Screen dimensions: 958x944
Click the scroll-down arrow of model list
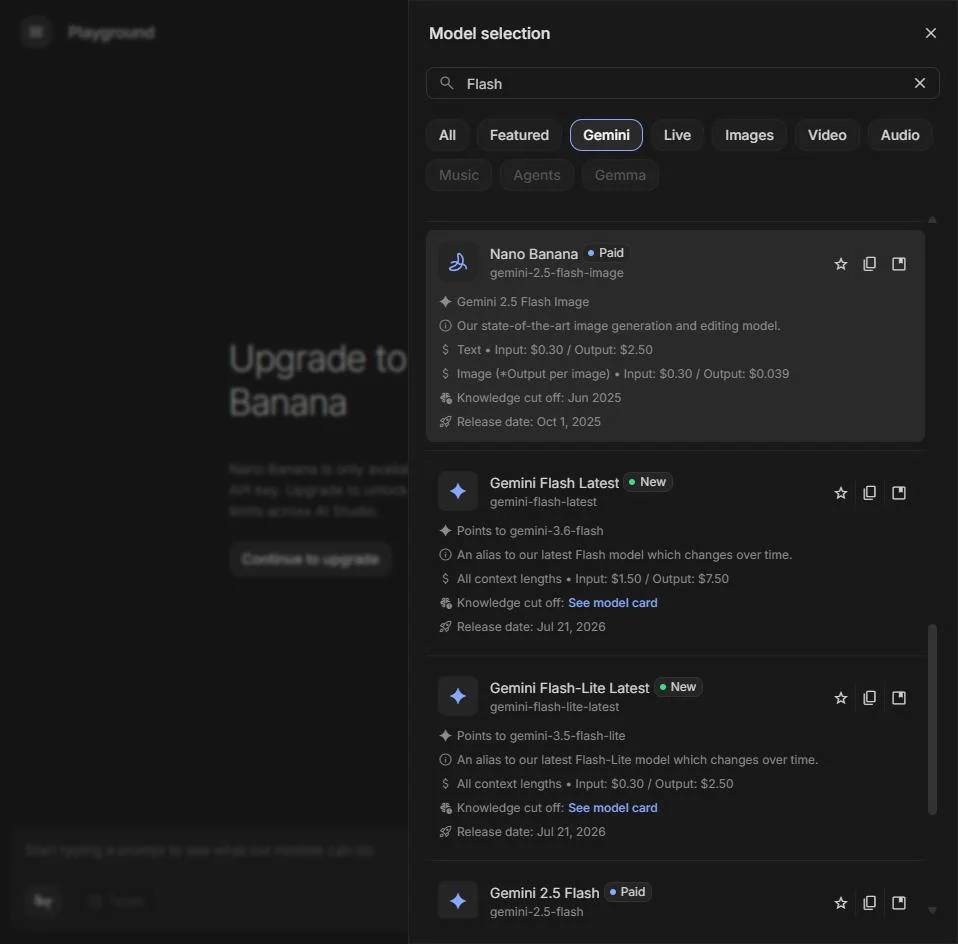932,910
